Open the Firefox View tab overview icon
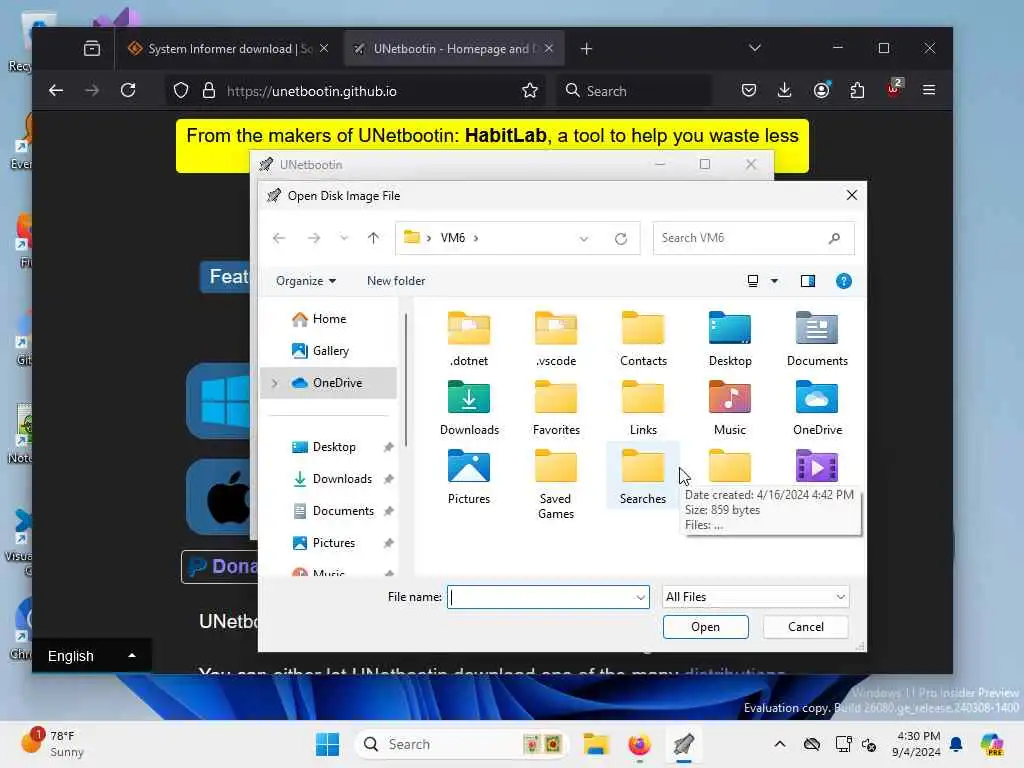The width and height of the screenshot is (1024, 768). (x=92, y=48)
